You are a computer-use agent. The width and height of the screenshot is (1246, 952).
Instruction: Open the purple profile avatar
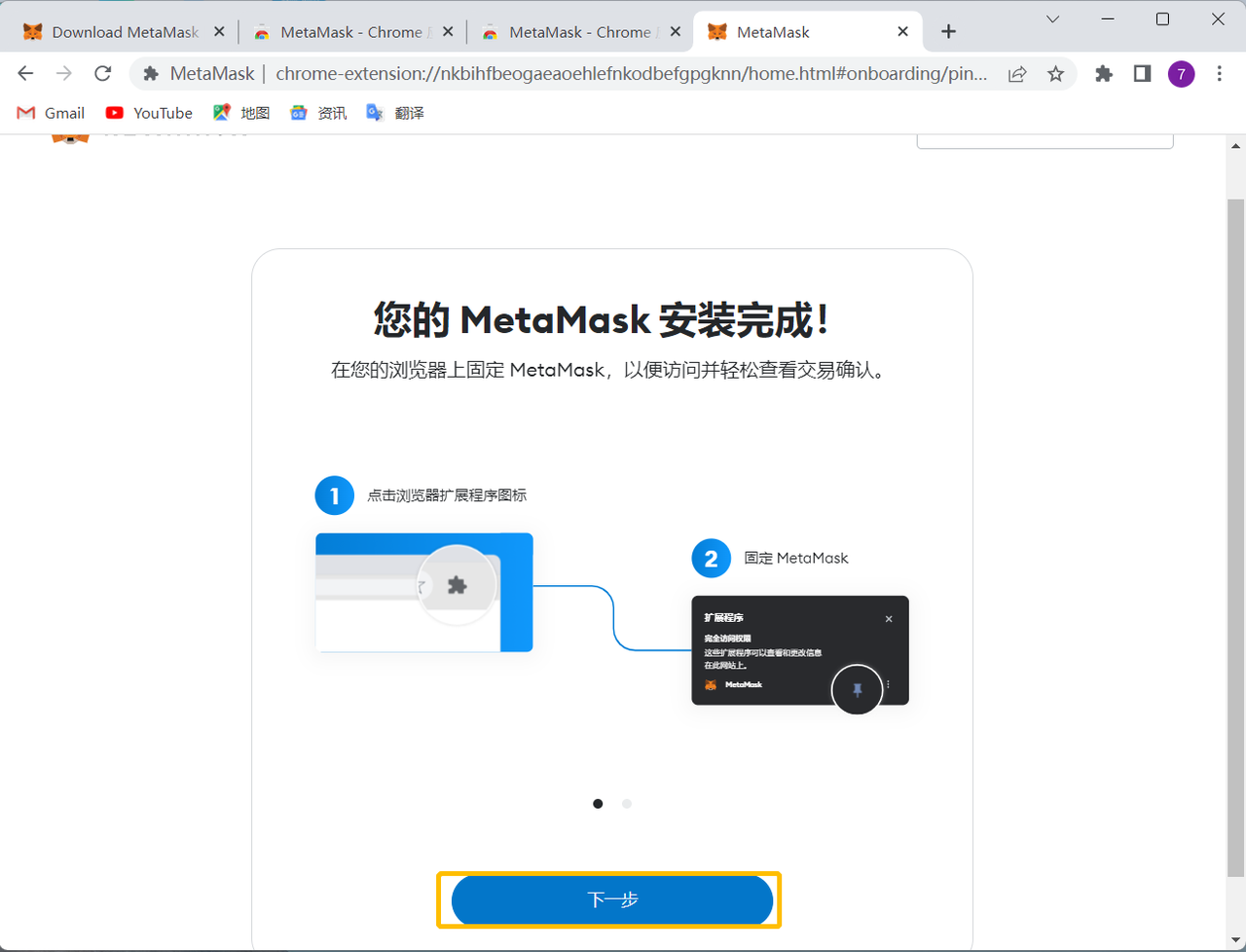click(x=1181, y=74)
